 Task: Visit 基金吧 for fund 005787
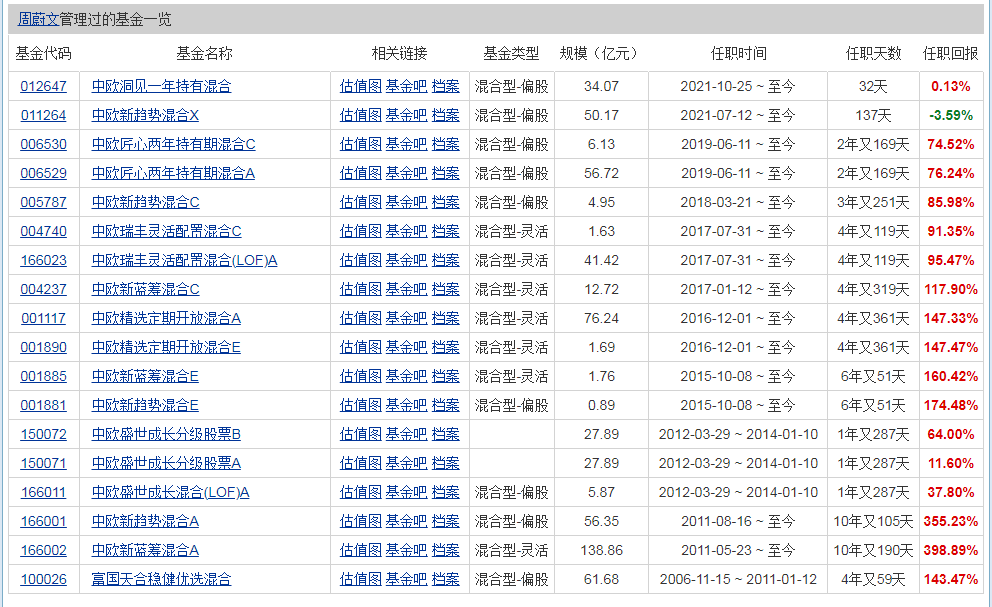(x=407, y=203)
